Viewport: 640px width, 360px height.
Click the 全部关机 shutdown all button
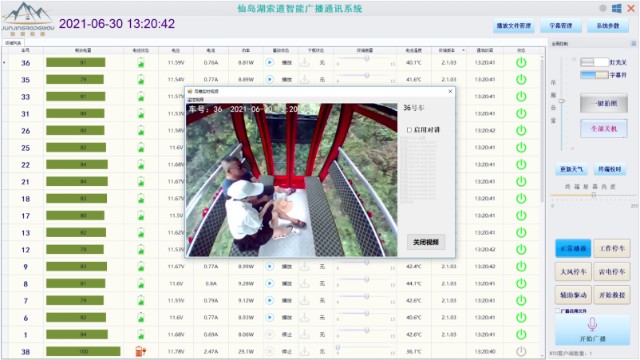604,129
